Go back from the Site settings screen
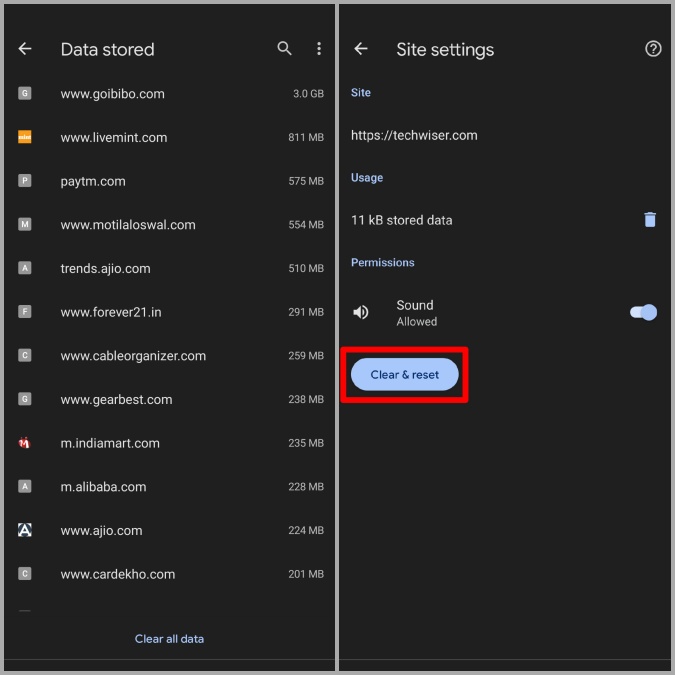The height and width of the screenshot is (675, 675). (361, 49)
